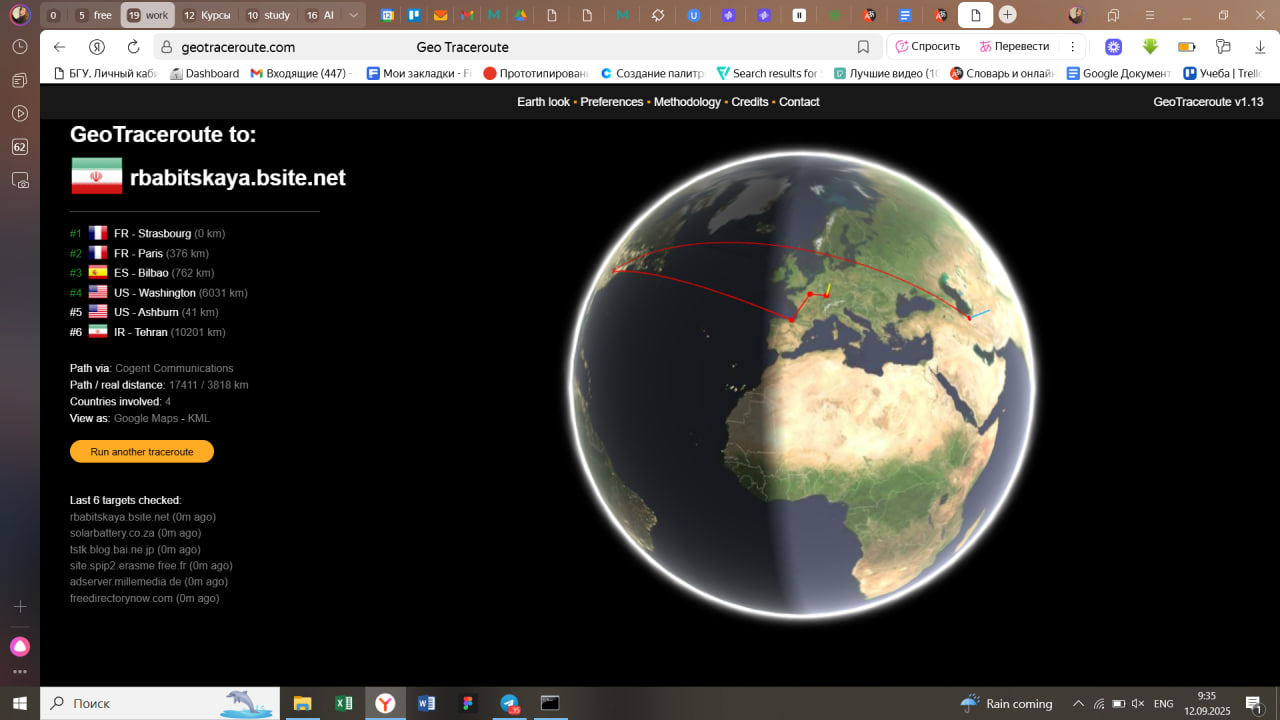The width and height of the screenshot is (1280, 720).
Task: Expand the tab groups chevron dropdown
Action: click(353, 15)
